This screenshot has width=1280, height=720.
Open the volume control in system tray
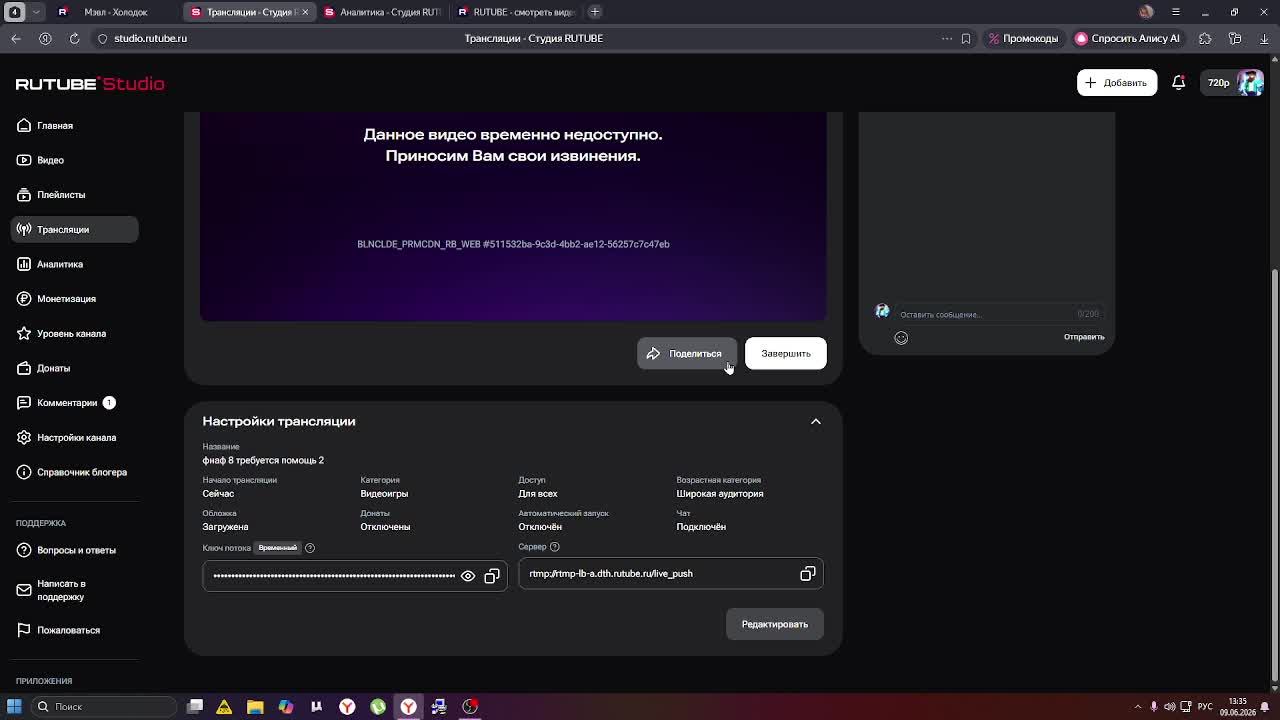[x=1170, y=707]
